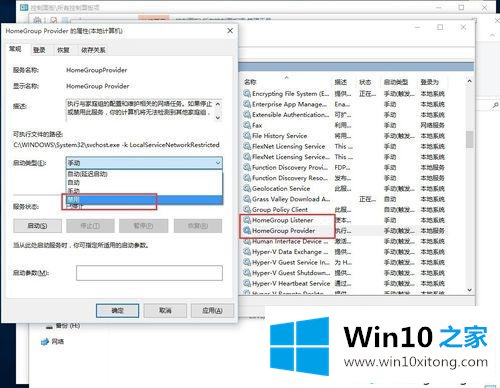Viewport: 500px width, 388px height.
Task: Click the Enterprise App Management service icon
Action: tap(247, 104)
